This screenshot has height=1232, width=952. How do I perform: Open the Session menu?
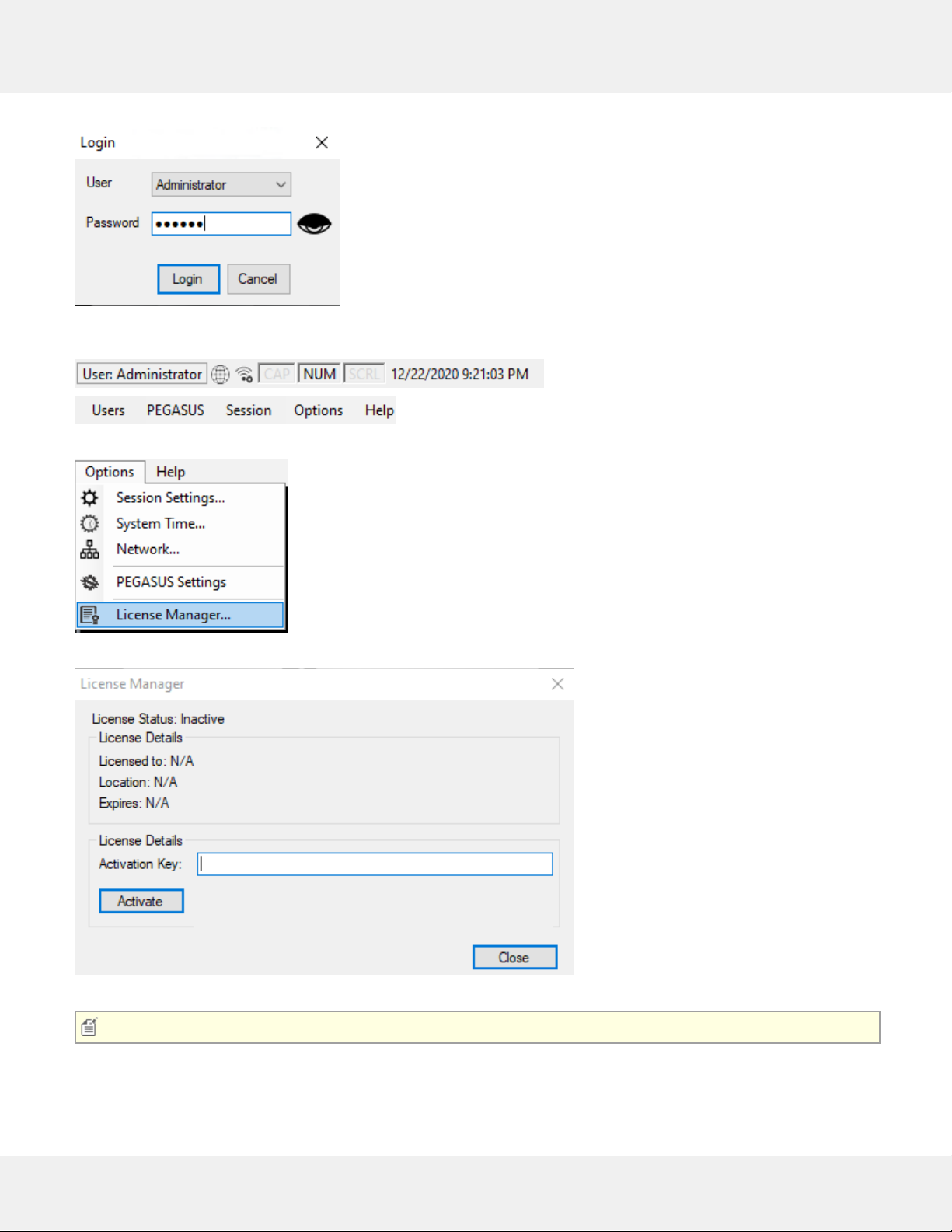point(249,410)
